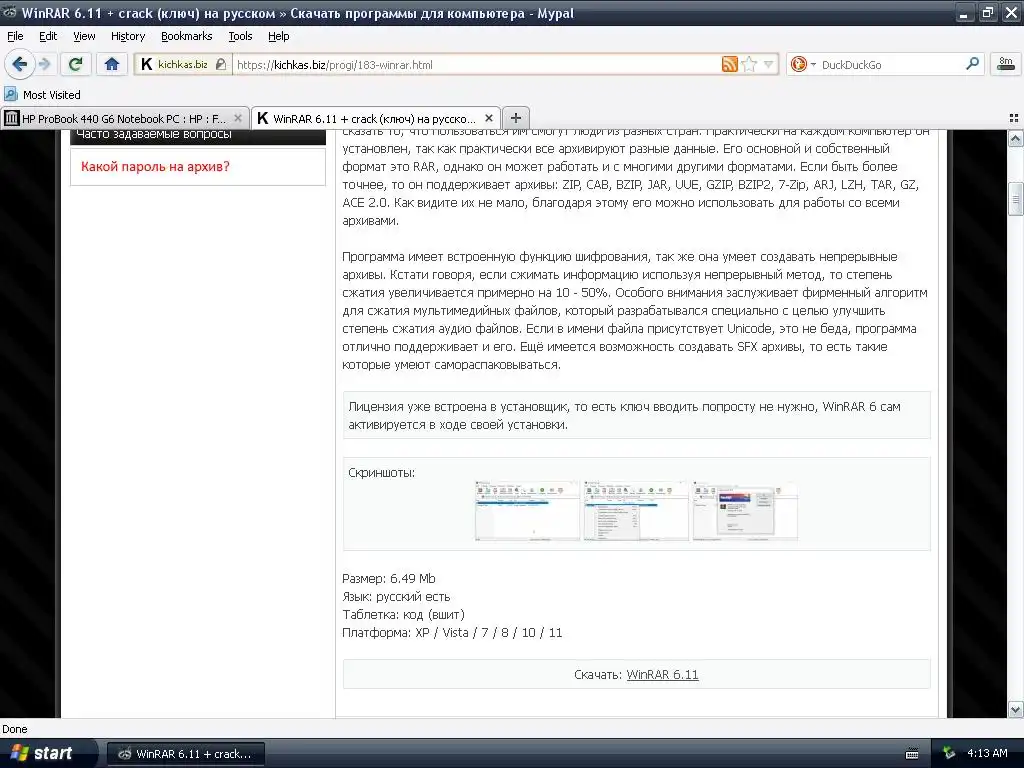This screenshot has width=1024, height=768.
Task: Switch to the HP ProBook 440 G6 tab
Action: [x=124, y=118]
